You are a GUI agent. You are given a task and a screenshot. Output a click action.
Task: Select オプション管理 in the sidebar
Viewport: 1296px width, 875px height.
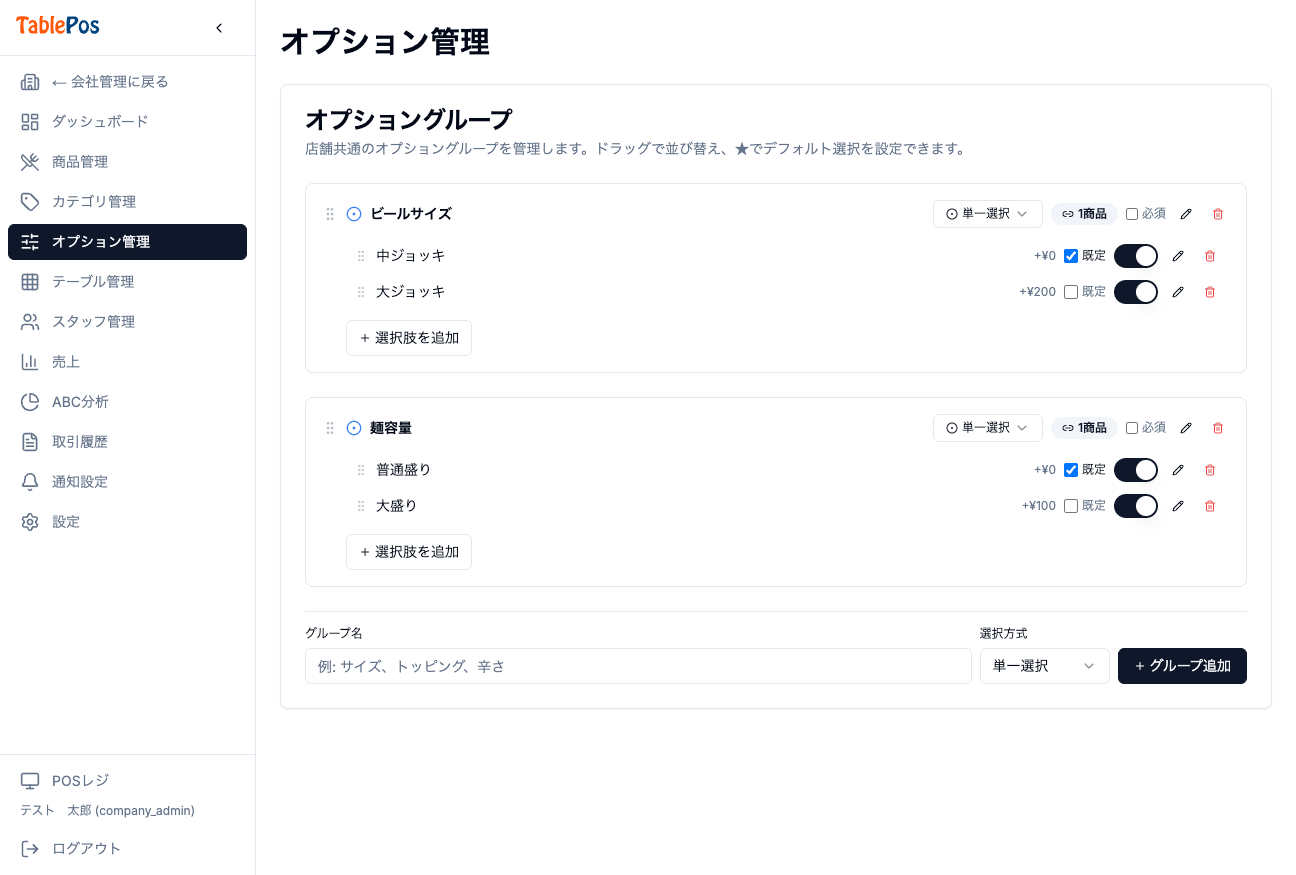pos(127,242)
